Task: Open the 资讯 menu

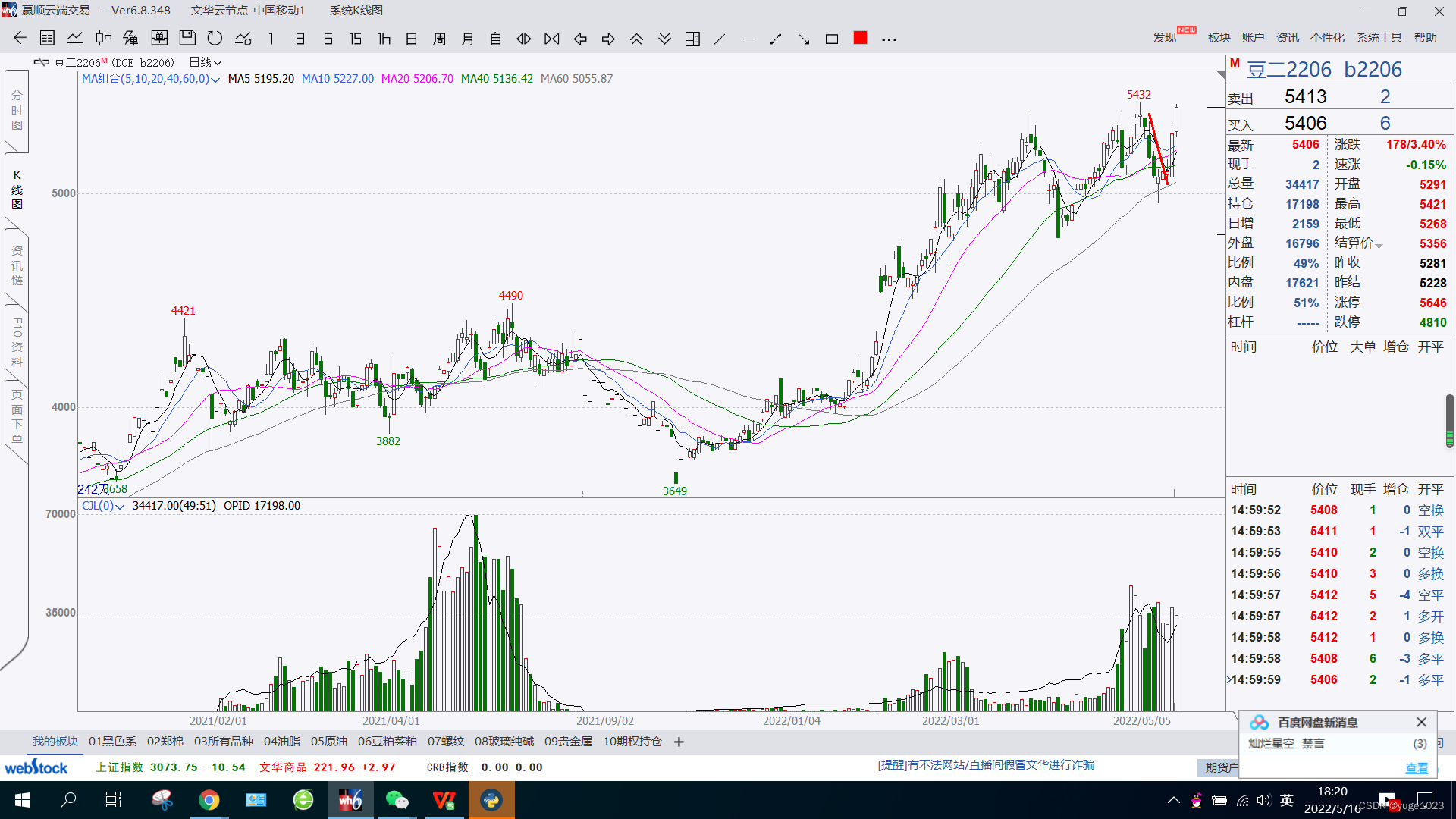Action: click(1287, 38)
